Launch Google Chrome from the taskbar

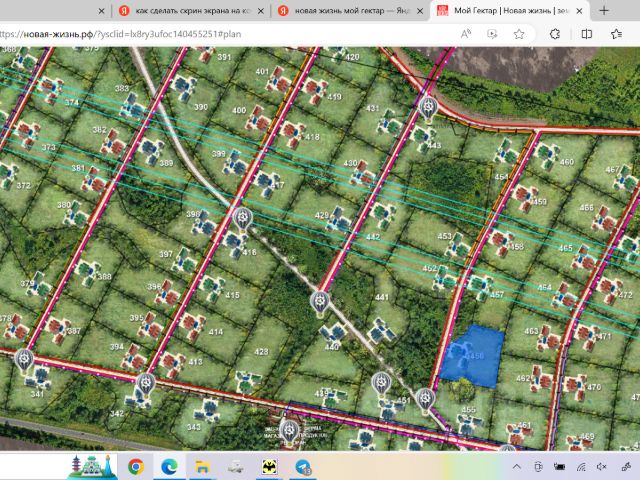[136, 467]
